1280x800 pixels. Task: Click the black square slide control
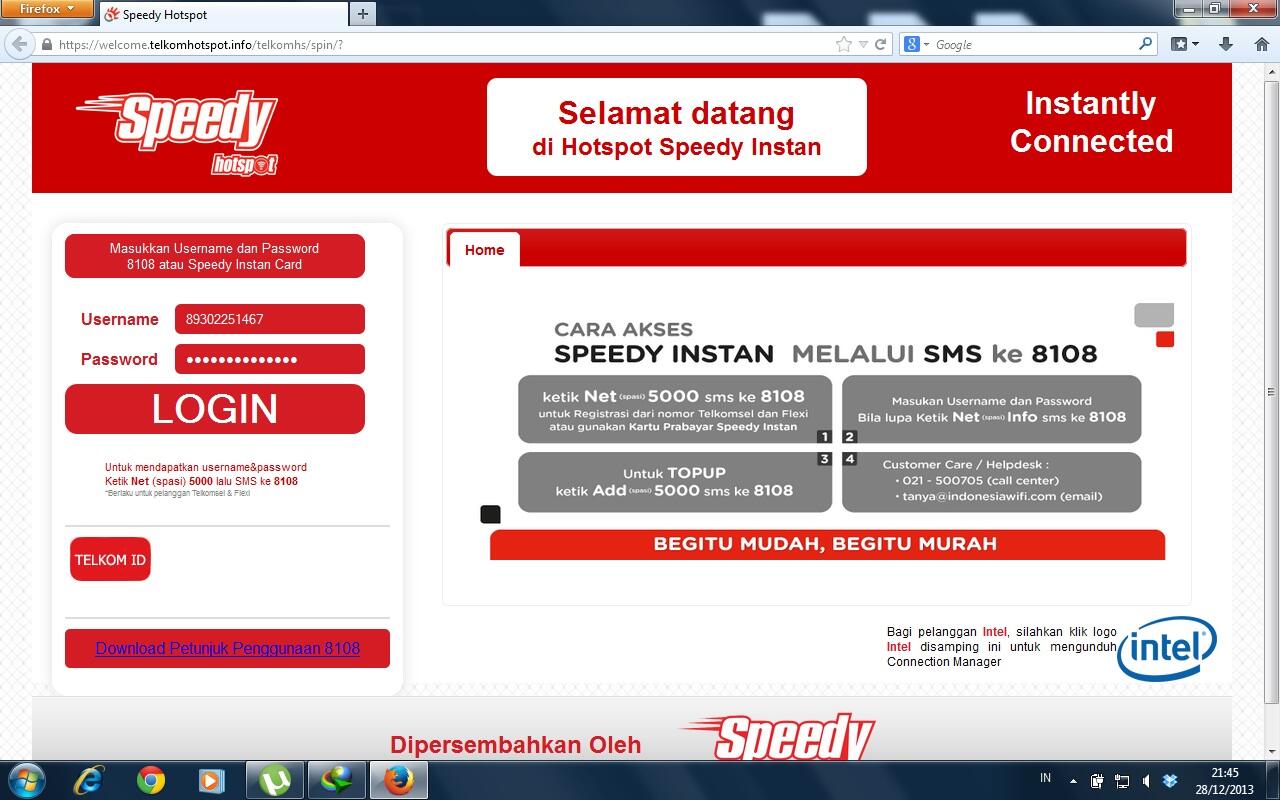click(x=490, y=514)
